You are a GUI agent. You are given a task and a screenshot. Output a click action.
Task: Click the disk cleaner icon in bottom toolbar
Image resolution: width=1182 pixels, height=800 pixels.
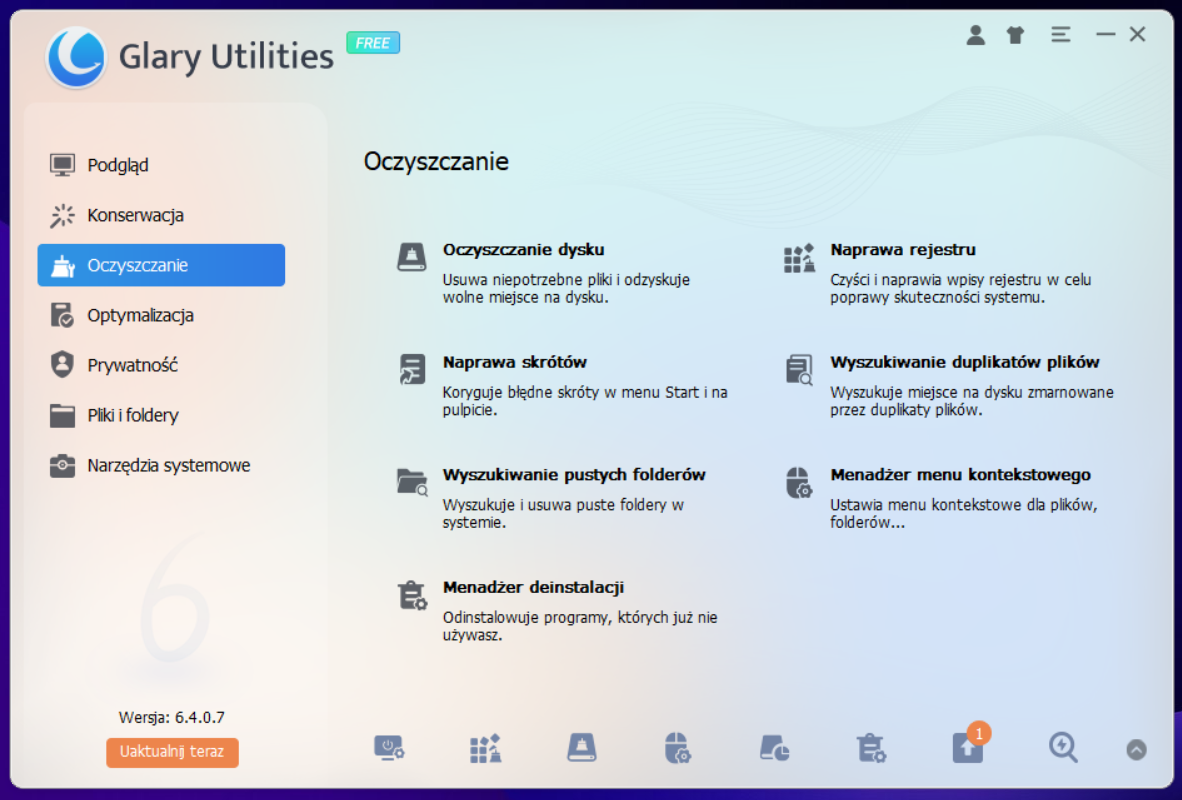click(581, 748)
